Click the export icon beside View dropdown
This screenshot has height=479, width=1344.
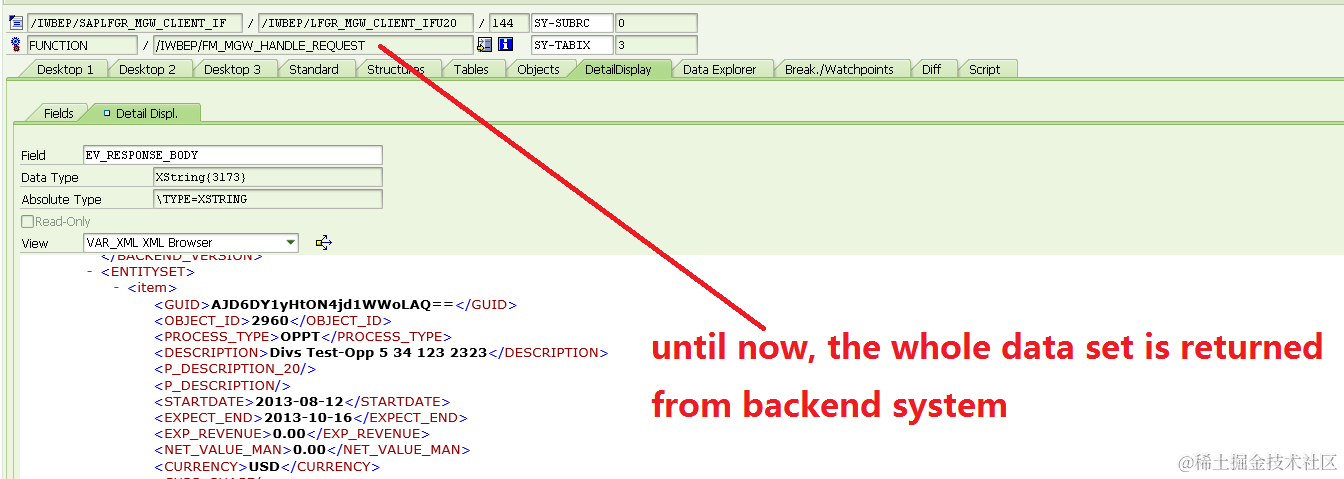323,242
